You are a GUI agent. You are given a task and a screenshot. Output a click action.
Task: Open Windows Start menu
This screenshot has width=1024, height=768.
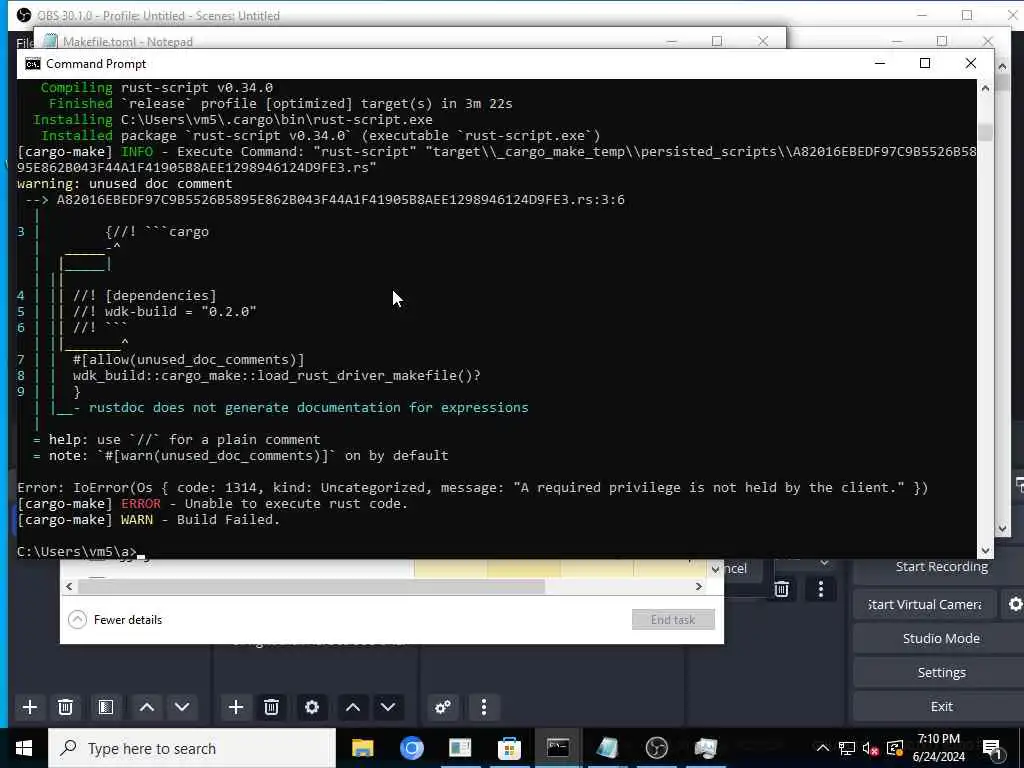[24, 748]
